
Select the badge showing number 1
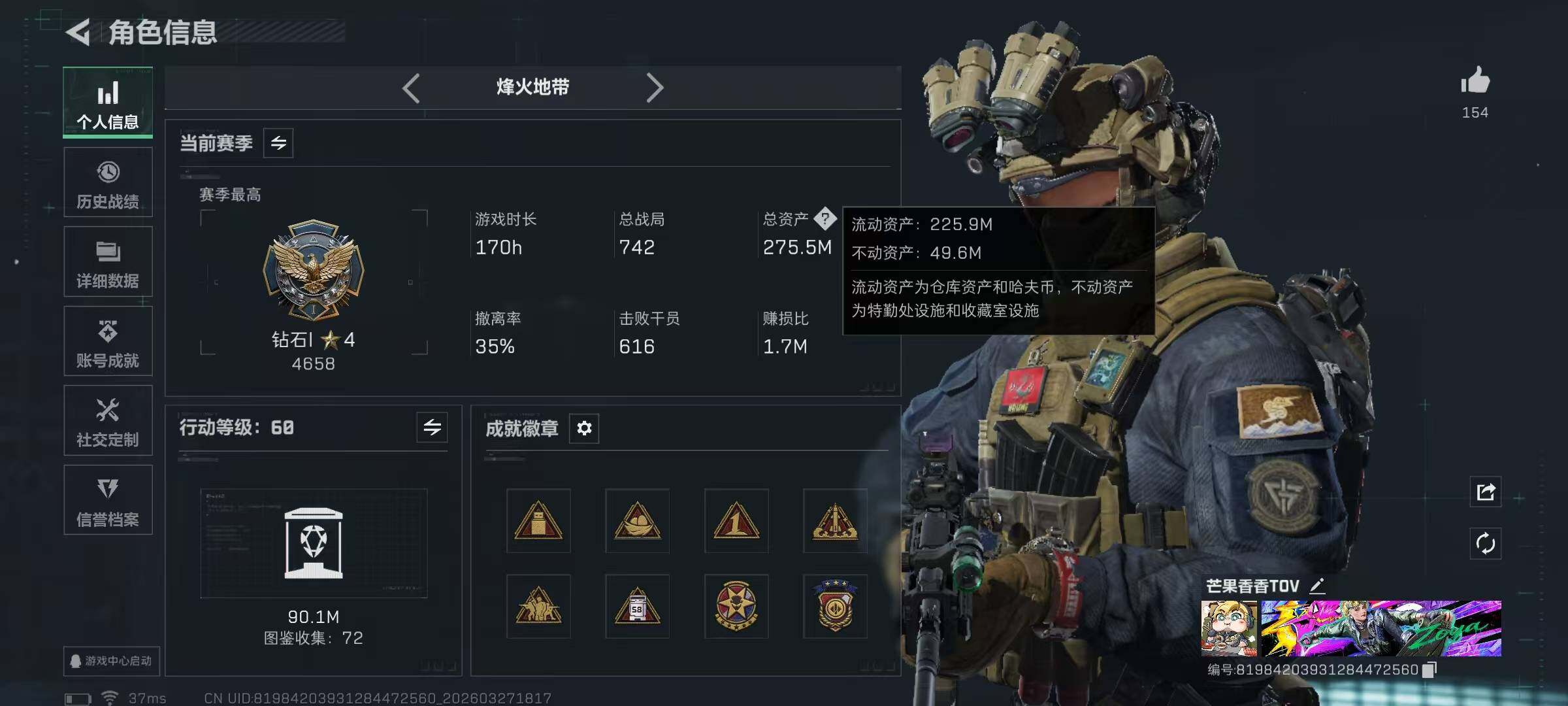tap(736, 521)
